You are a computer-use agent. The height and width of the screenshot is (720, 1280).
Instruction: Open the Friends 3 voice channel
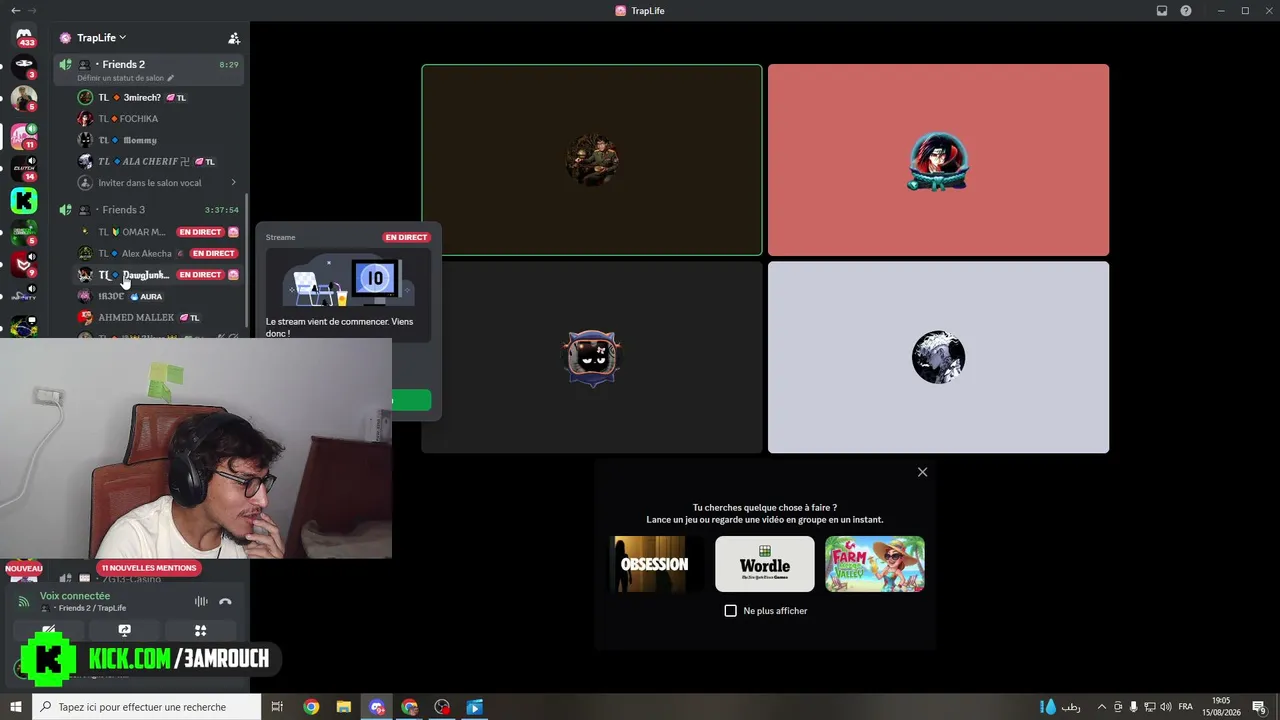pyautogui.click(x=148, y=210)
